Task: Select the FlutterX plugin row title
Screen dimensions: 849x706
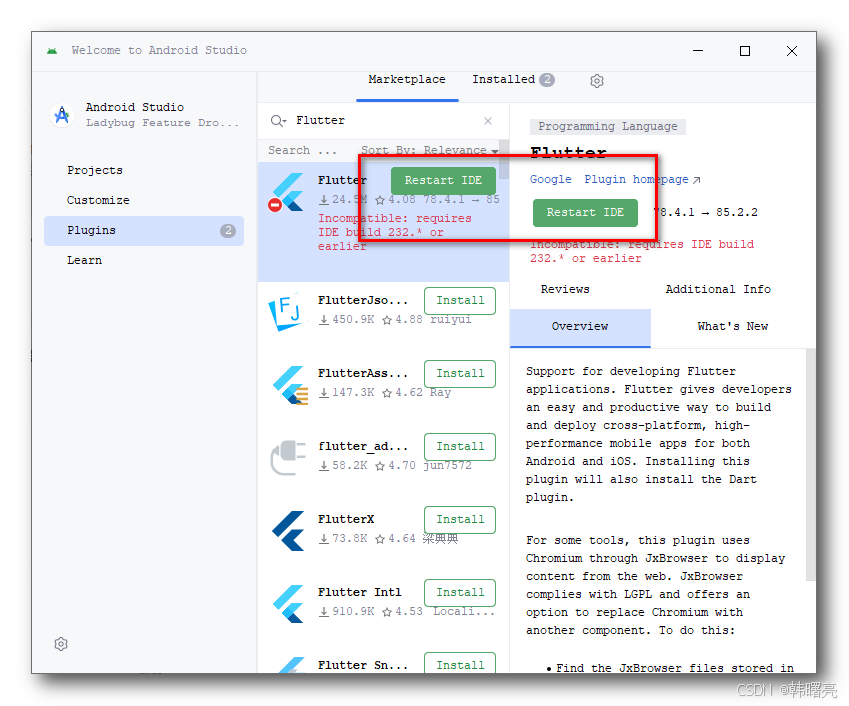Action: tap(346, 519)
